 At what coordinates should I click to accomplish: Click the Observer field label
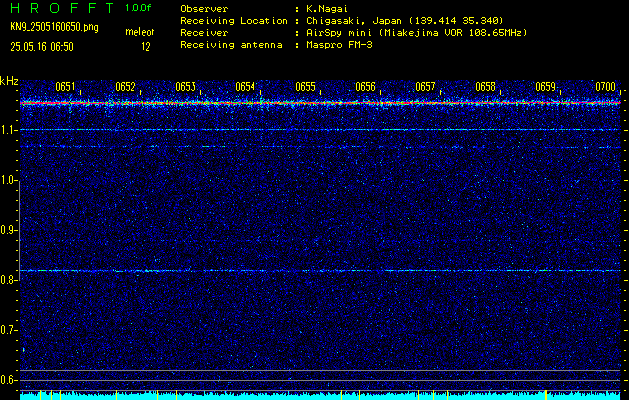[x=204, y=8]
